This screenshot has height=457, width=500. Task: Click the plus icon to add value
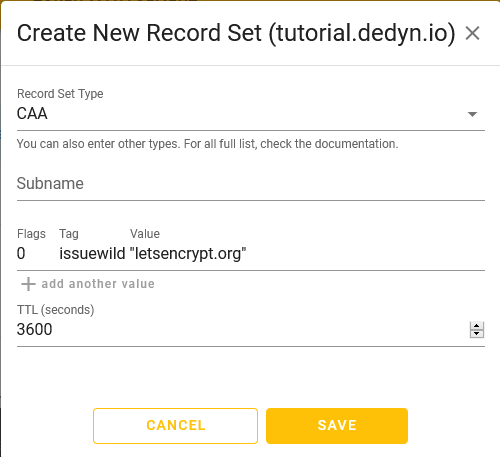click(x=28, y=284)
